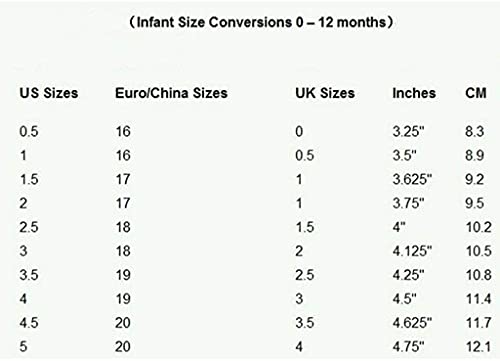Select US size 0.5 cell
500x361 pixels.
[29, 131]
